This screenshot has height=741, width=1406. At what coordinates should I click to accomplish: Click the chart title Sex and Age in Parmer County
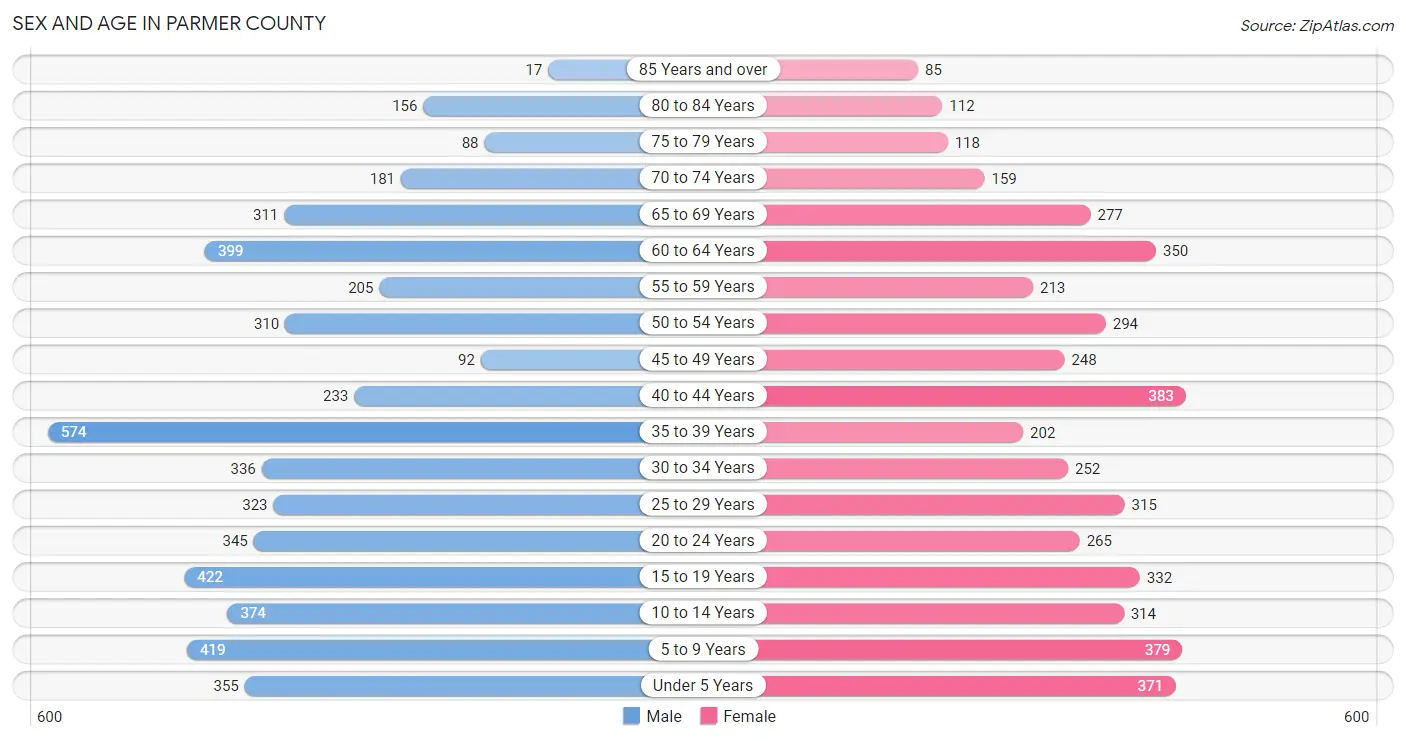(x=169, y=23)
